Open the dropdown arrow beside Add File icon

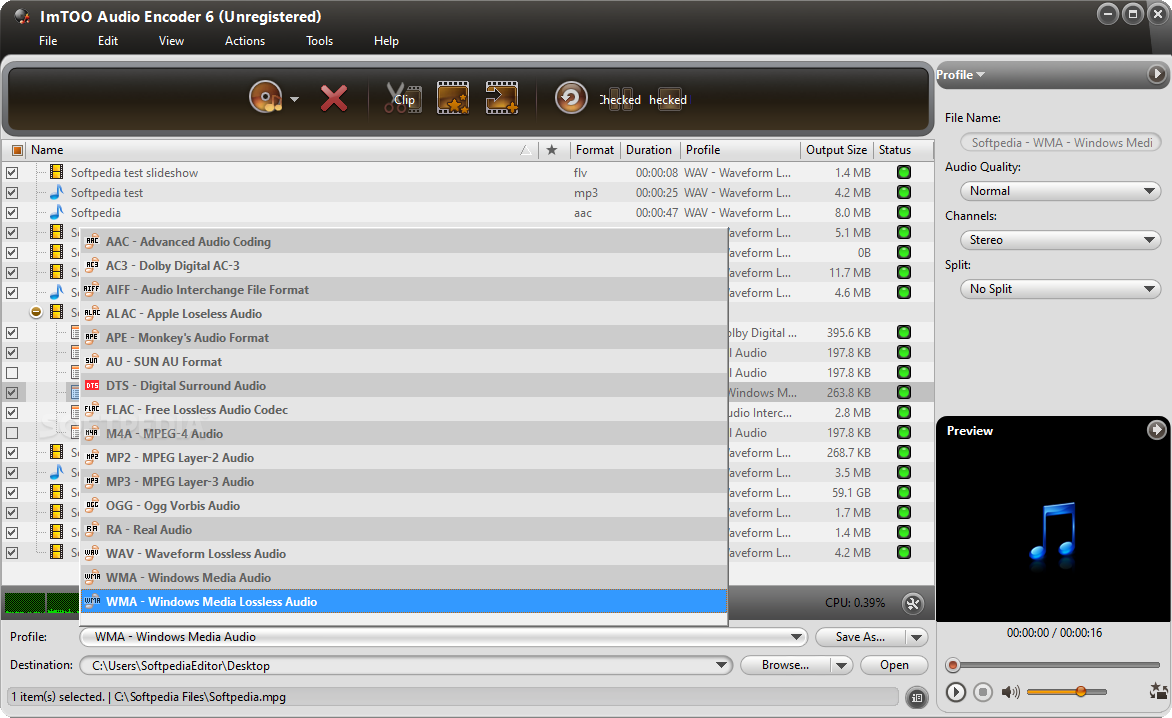294,99
